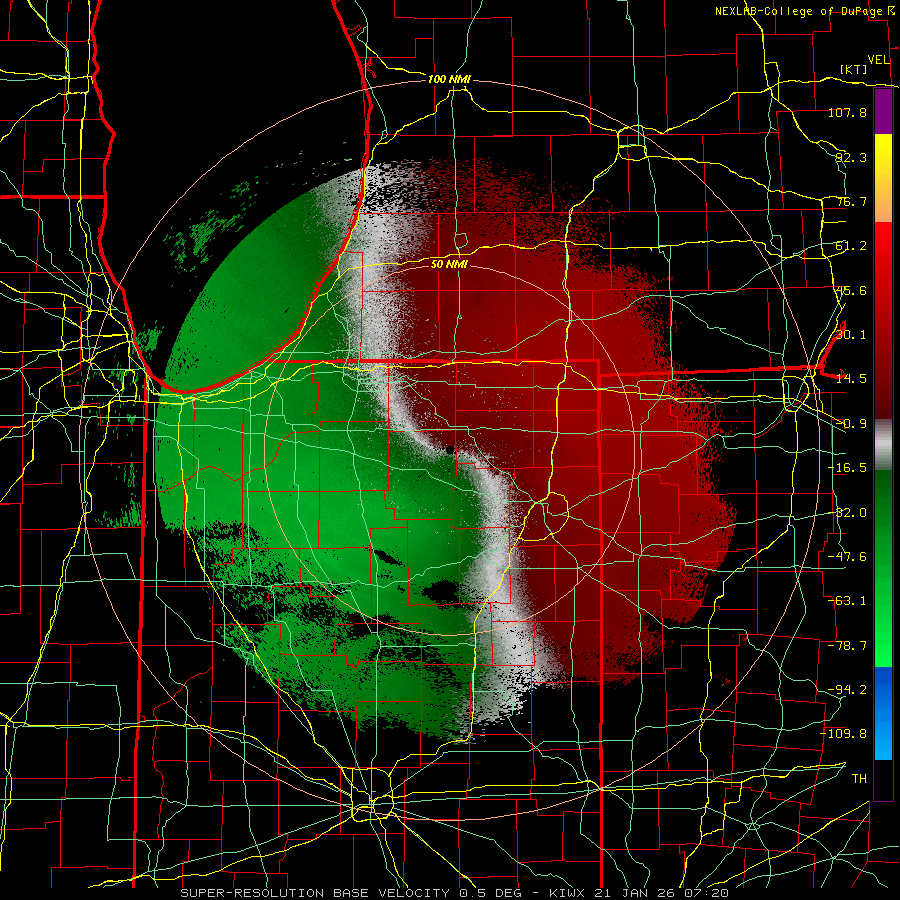Viewport: 900px width, 900px height.
Task: Click the -94.2 scale value
Action: point(847,690)
